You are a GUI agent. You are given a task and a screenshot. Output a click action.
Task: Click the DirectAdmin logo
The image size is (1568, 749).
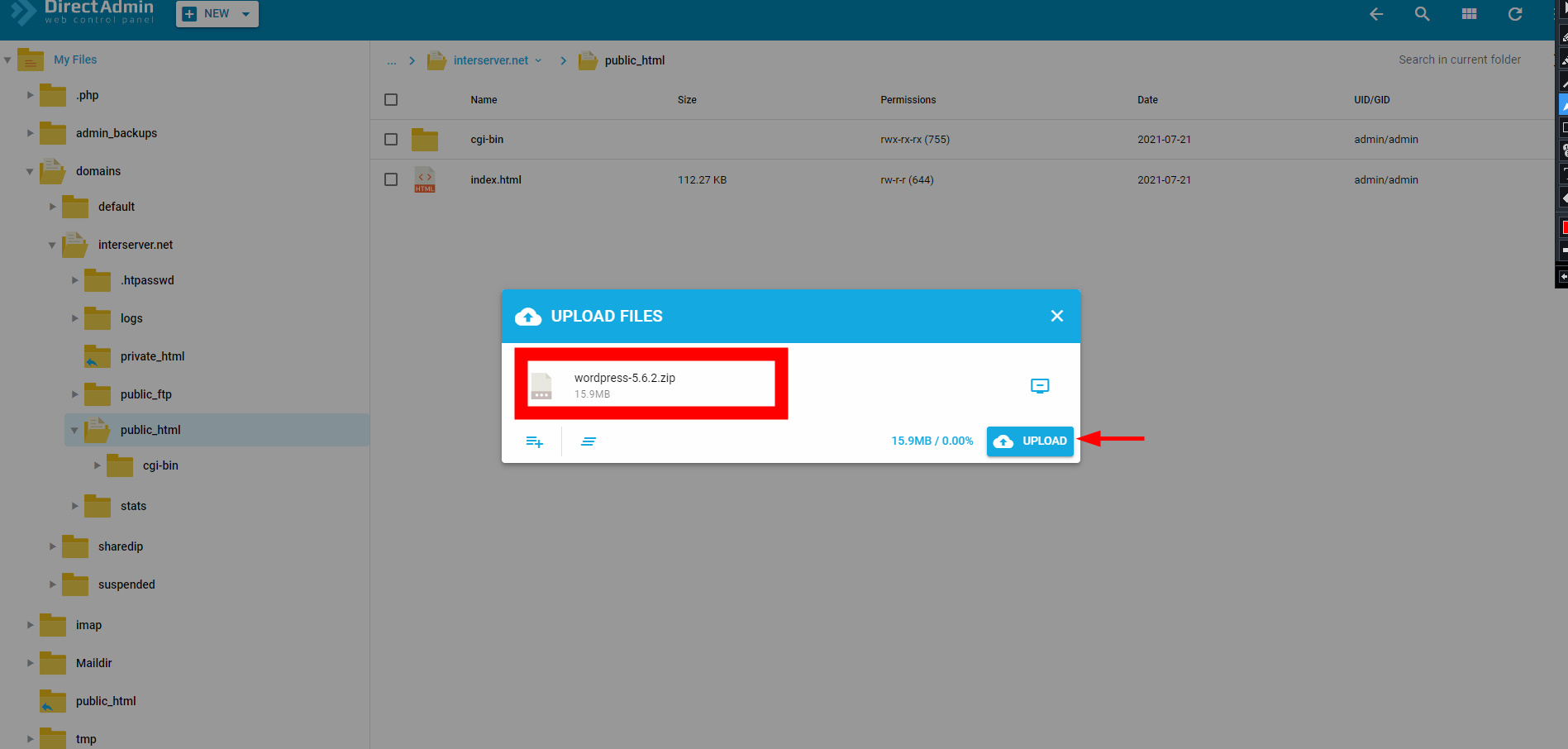coord(82,12)
